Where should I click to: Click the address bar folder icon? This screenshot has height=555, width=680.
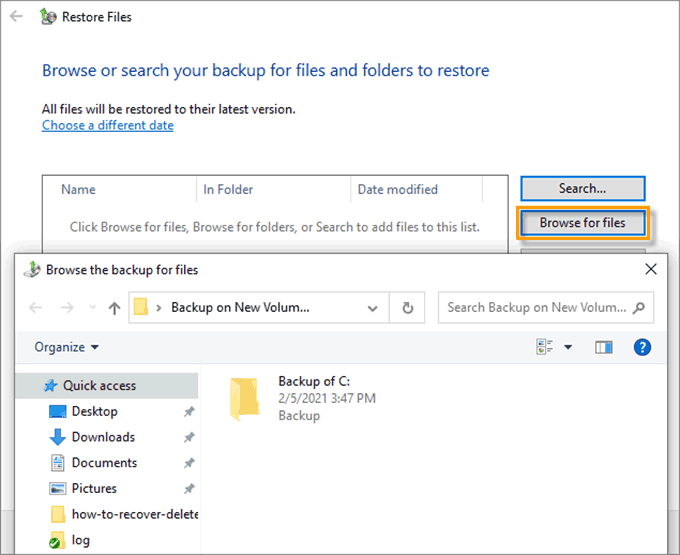pyautogui.click(x=141, y=307)
